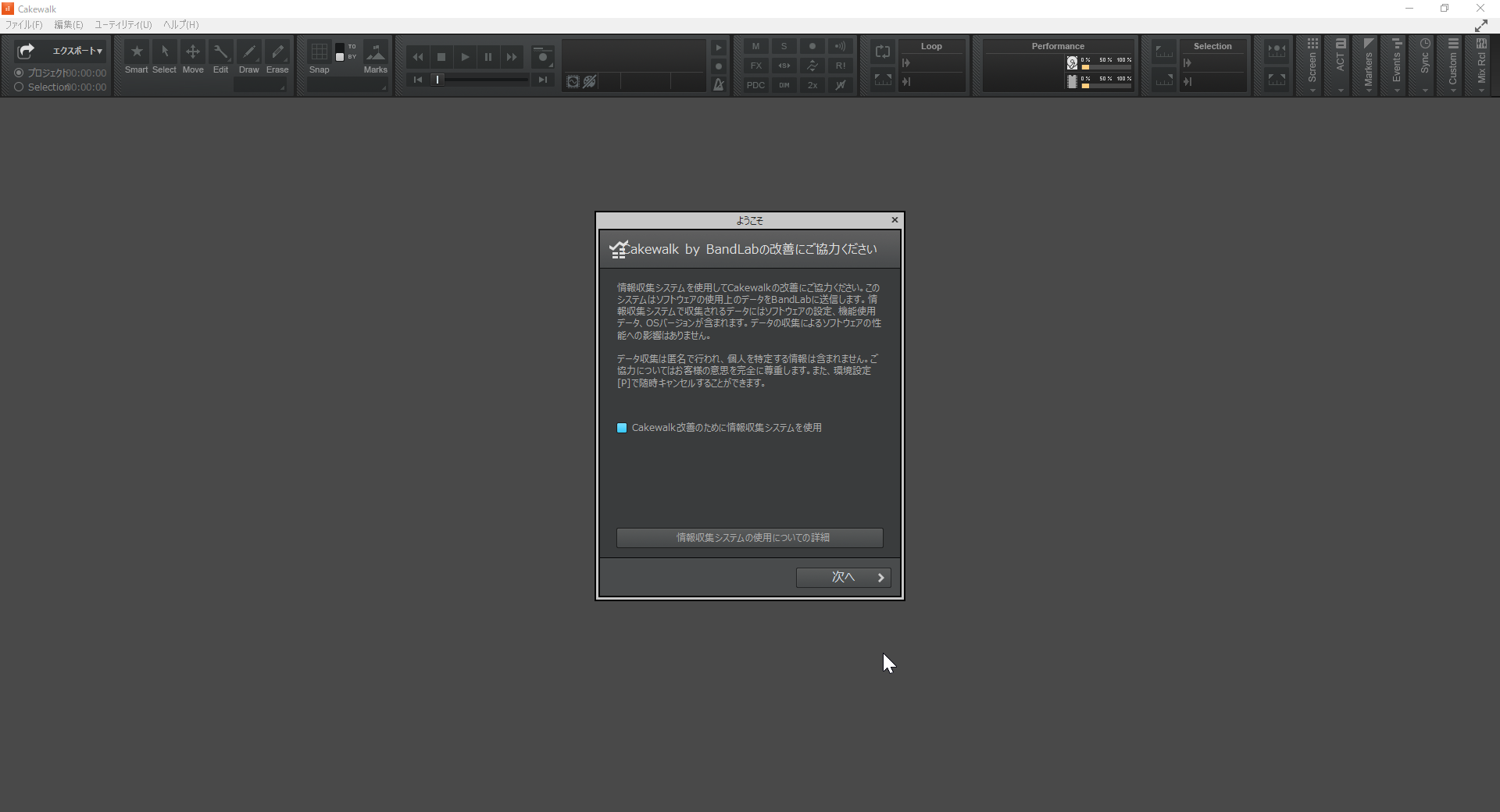
Task: Click the CPU usage meter
Action: 1099,81
